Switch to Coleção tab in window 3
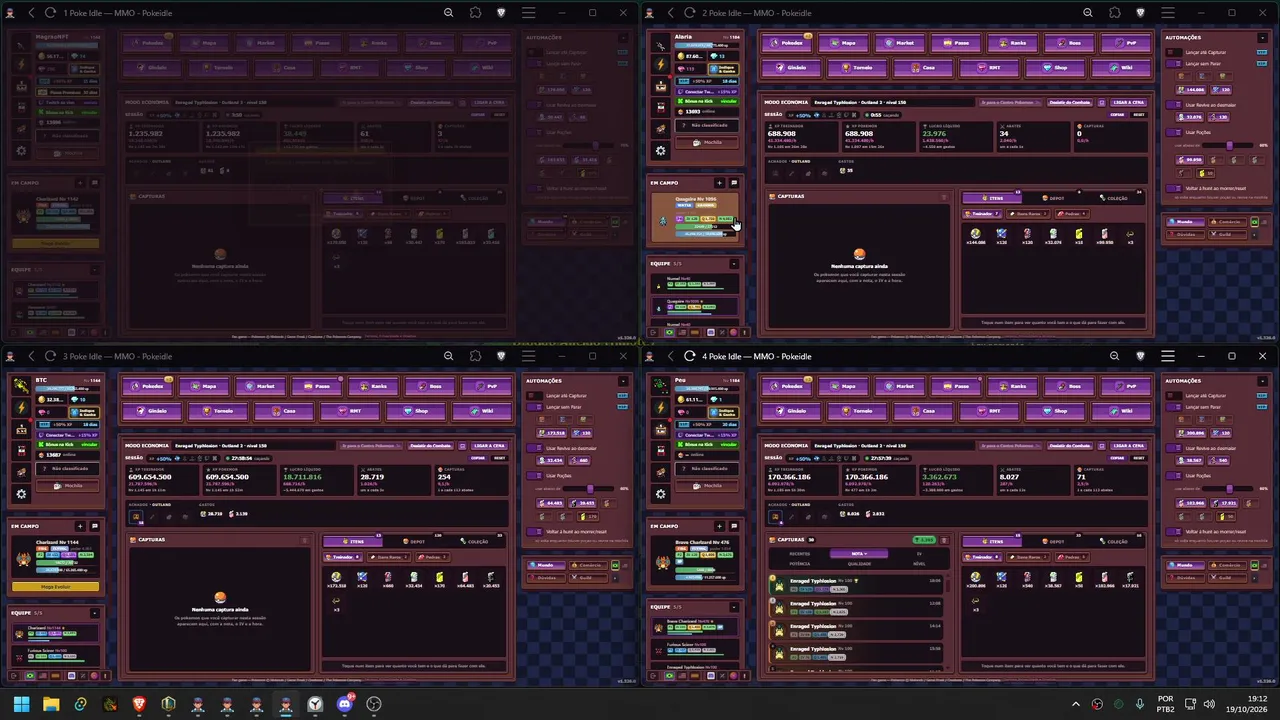The image size is (1280, 720). coord(475,541)
